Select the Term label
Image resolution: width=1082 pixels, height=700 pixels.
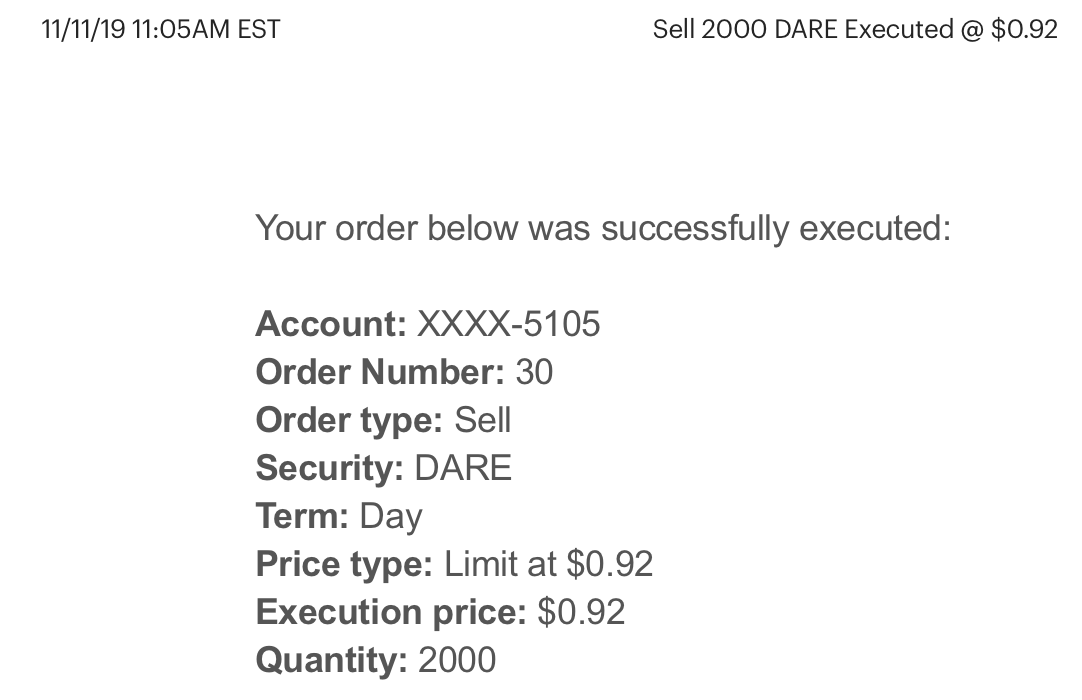301,516
